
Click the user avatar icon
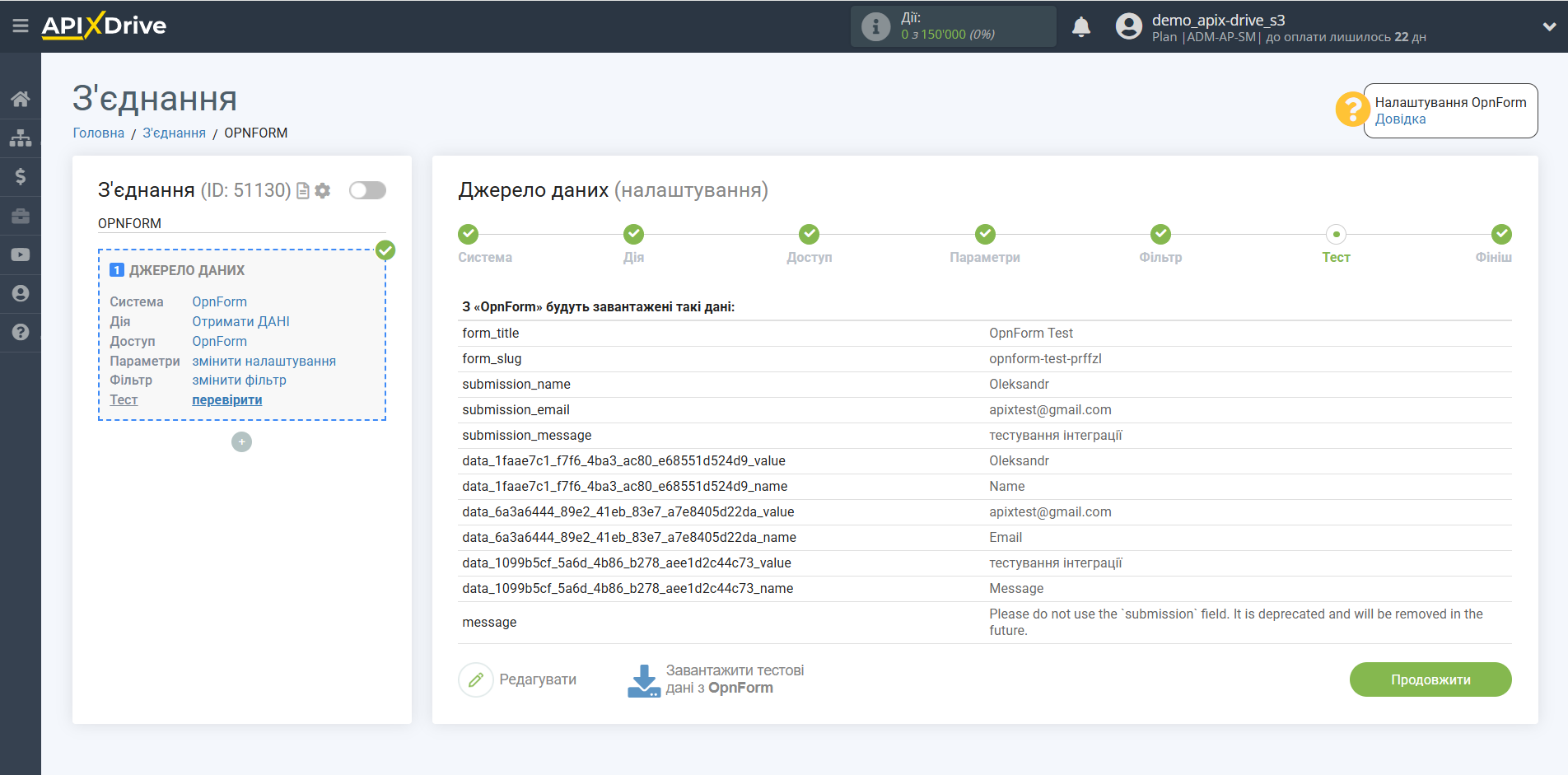pos(1129,26)
